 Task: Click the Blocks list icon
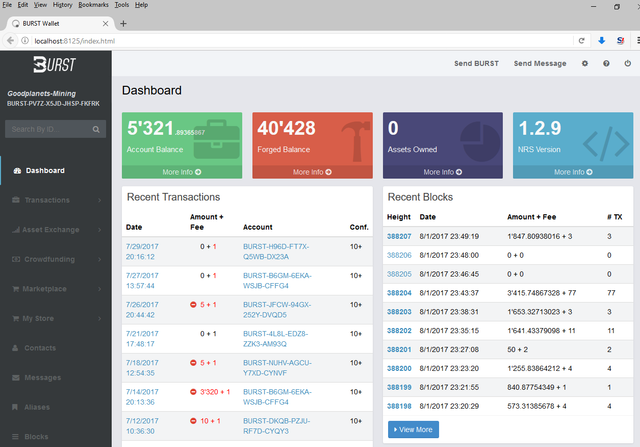[x=16, y=437]
